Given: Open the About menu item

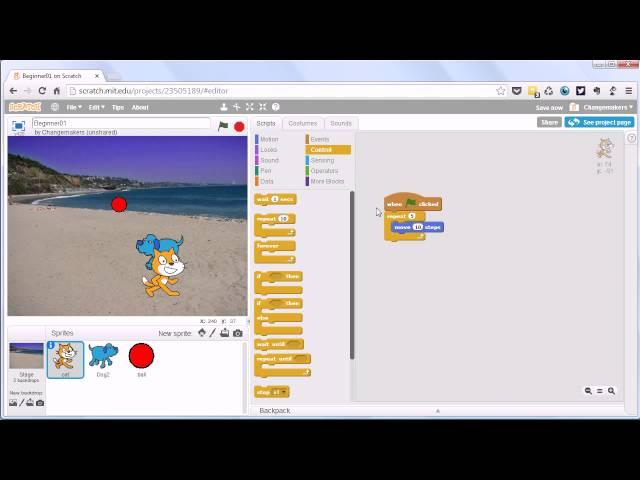Looking at the screenshot, I should (x=140, y=107).
